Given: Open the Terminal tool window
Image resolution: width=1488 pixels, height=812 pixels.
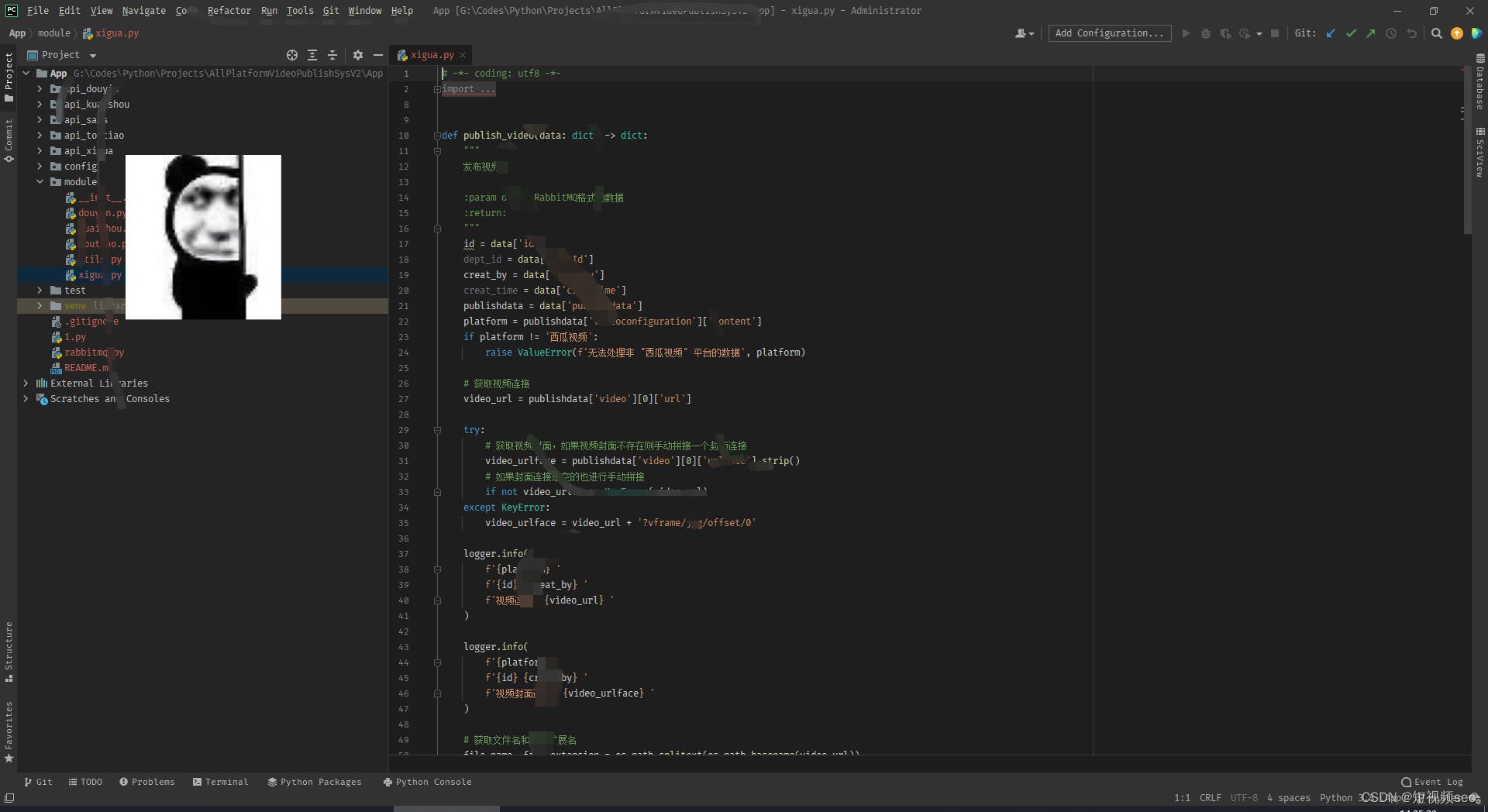Looking at the screenshot, I should pos(221,783).
